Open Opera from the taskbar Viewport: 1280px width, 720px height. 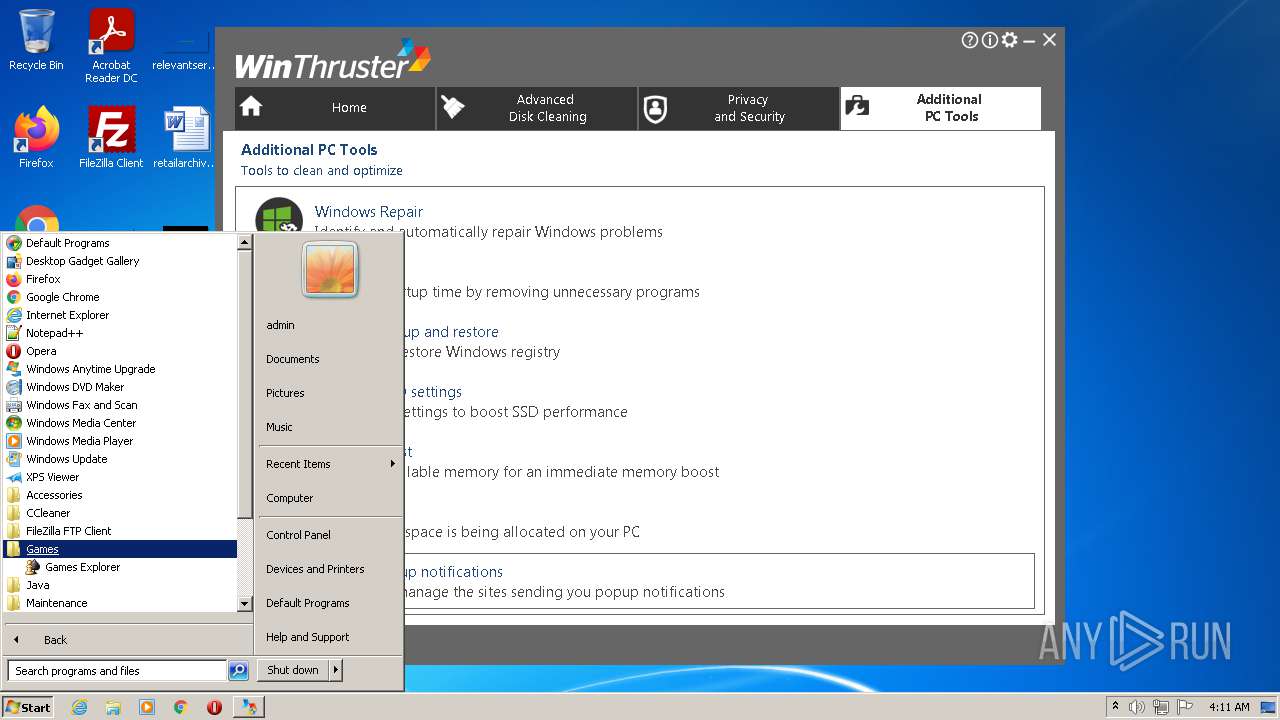(214, 707)
